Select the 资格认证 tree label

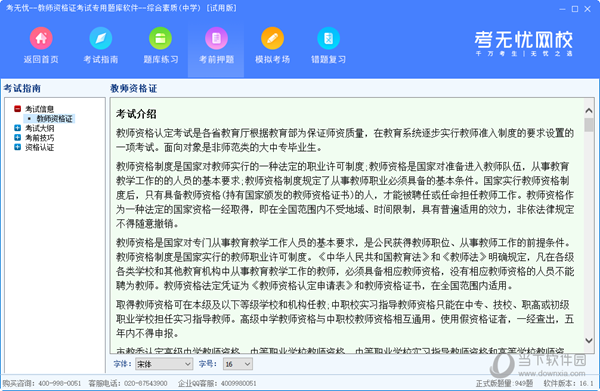point(39,147)
